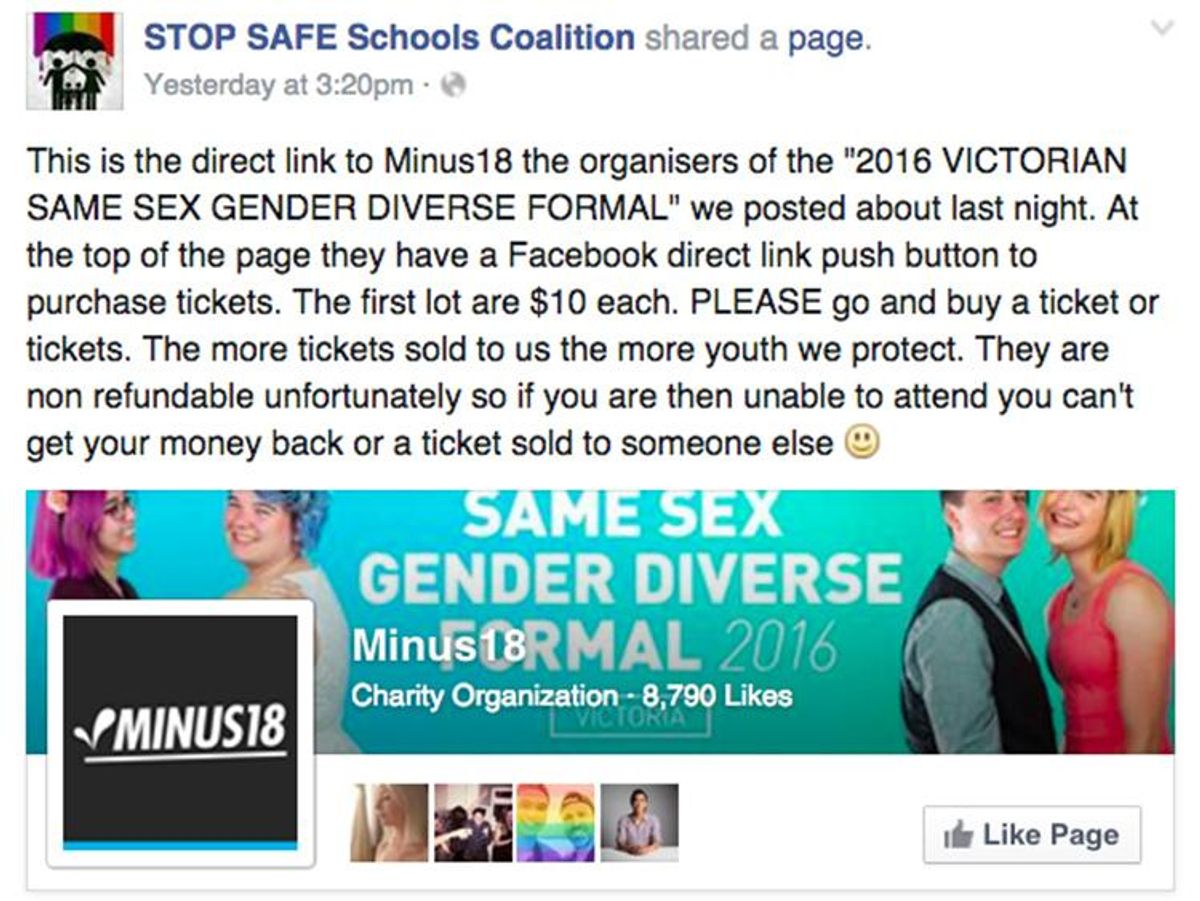Click the "GENDER DIVERSE" cover banner text
The width and height of the screenshot is (1200, 901).
(x=630, y=581)
